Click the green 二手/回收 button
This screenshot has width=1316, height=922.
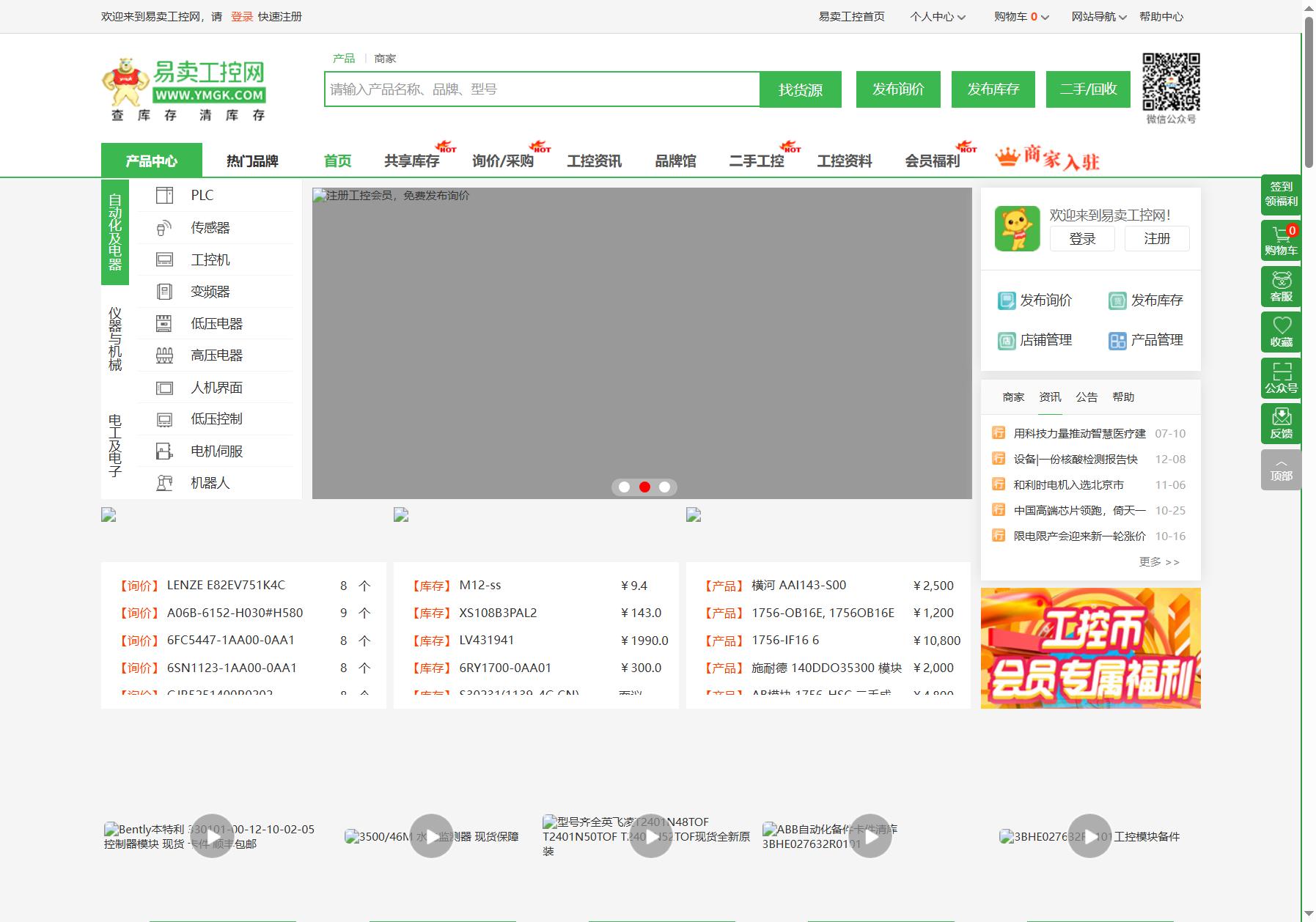coord(1088,89)
